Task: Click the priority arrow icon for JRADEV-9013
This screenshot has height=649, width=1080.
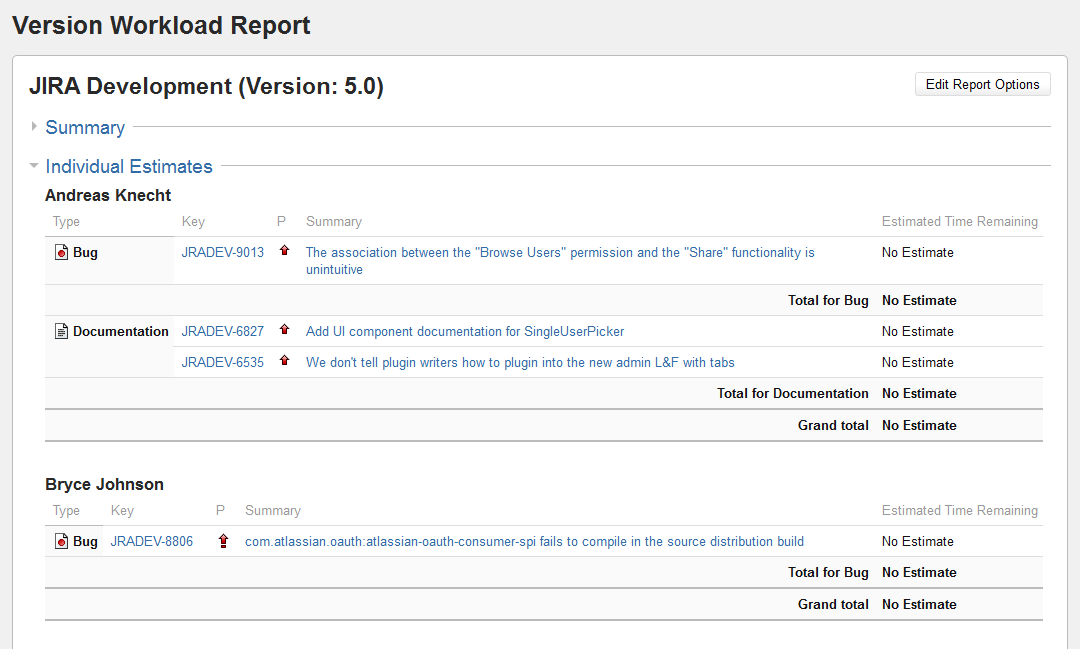Action: pos(284,252)
